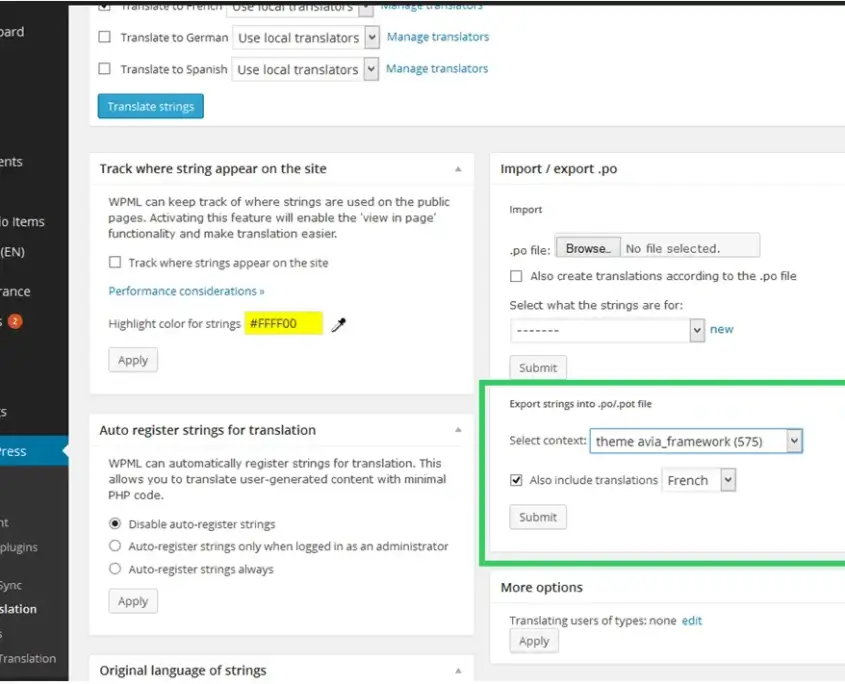Open the Performance considerations link
Viewport: 845px width, 684px height.
(186, 291)
